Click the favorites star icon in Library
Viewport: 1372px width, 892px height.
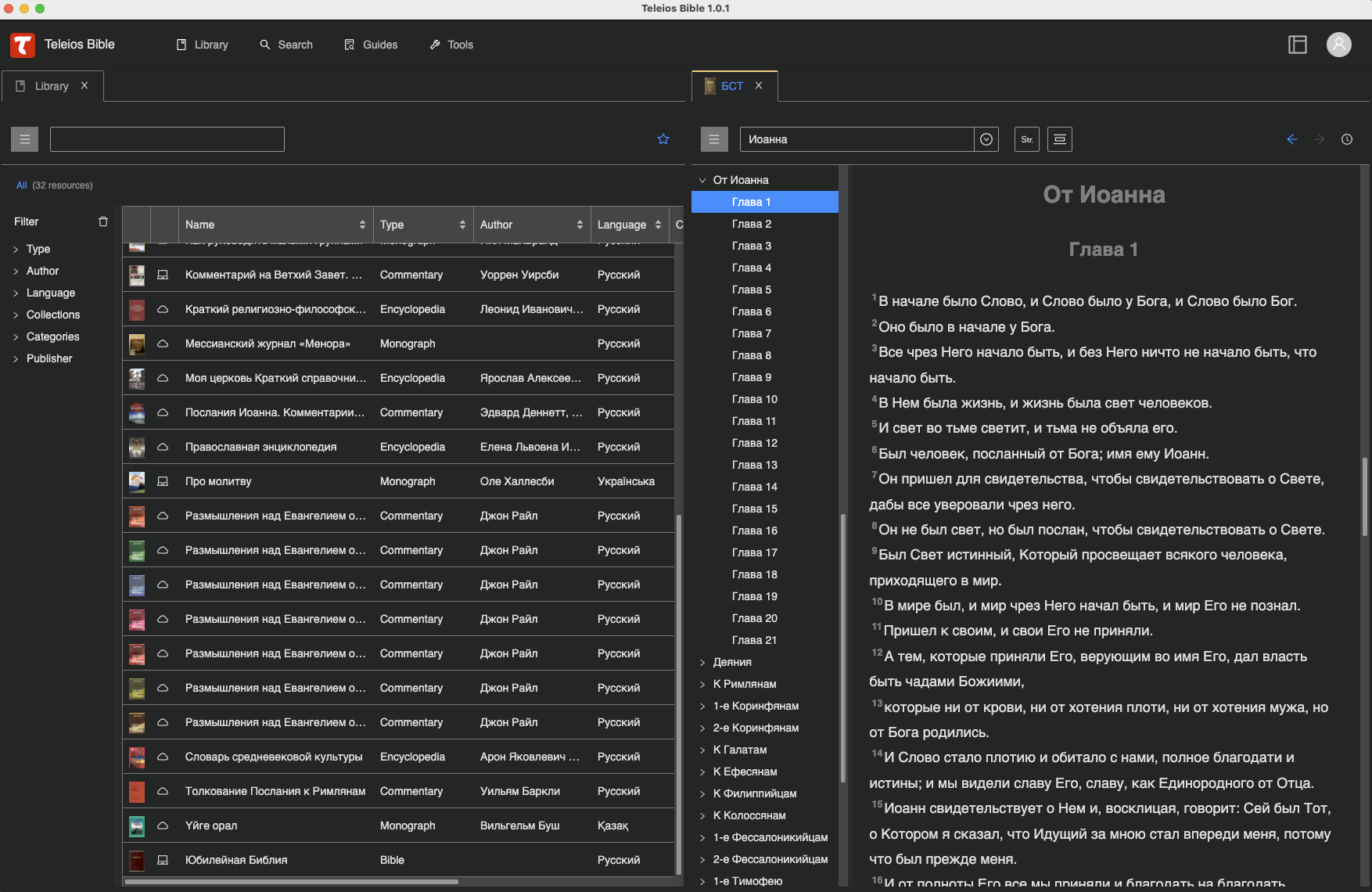(x=663, y=139)
